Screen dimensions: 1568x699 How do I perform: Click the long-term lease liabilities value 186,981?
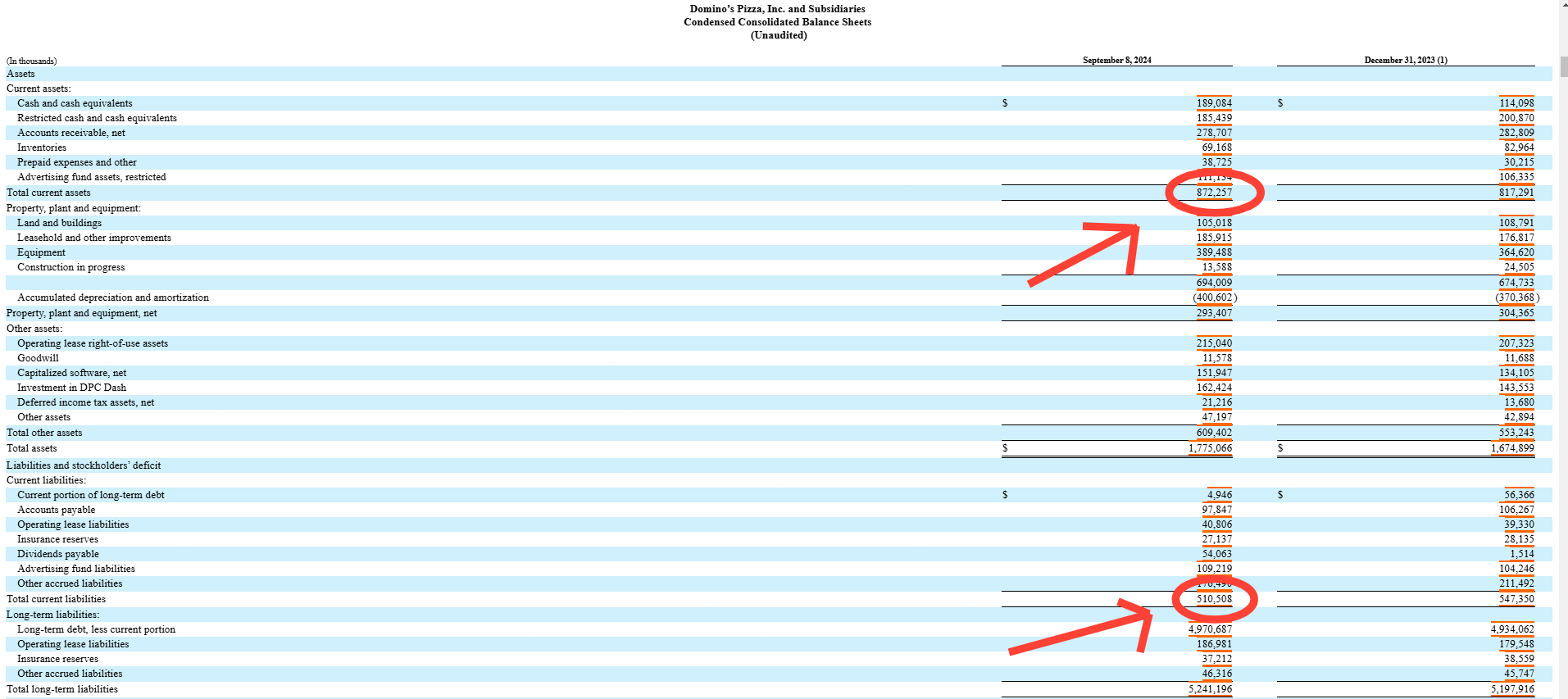pyautogui.click(x=1214, y=644)
